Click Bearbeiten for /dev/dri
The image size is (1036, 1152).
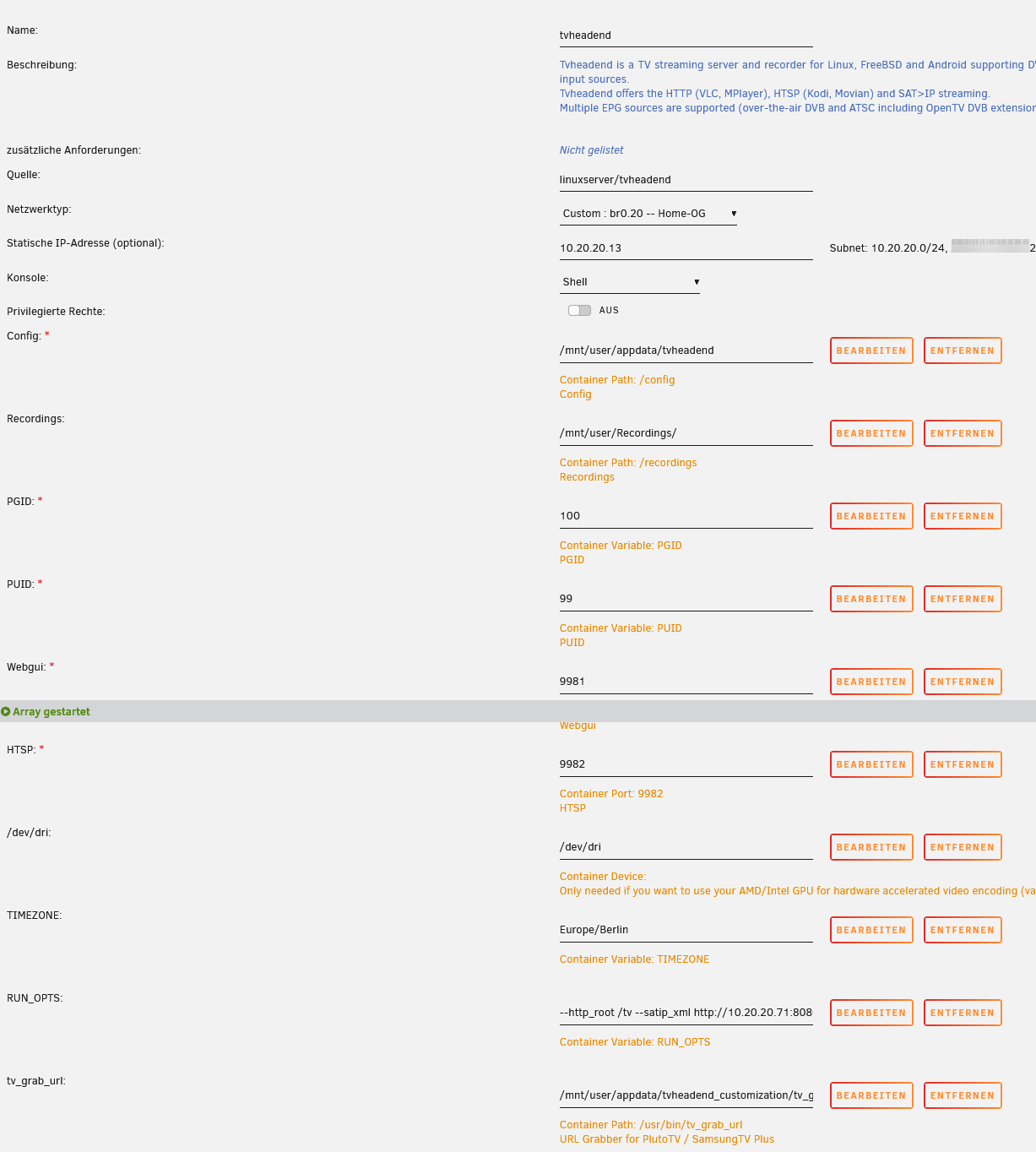point(871,847)
